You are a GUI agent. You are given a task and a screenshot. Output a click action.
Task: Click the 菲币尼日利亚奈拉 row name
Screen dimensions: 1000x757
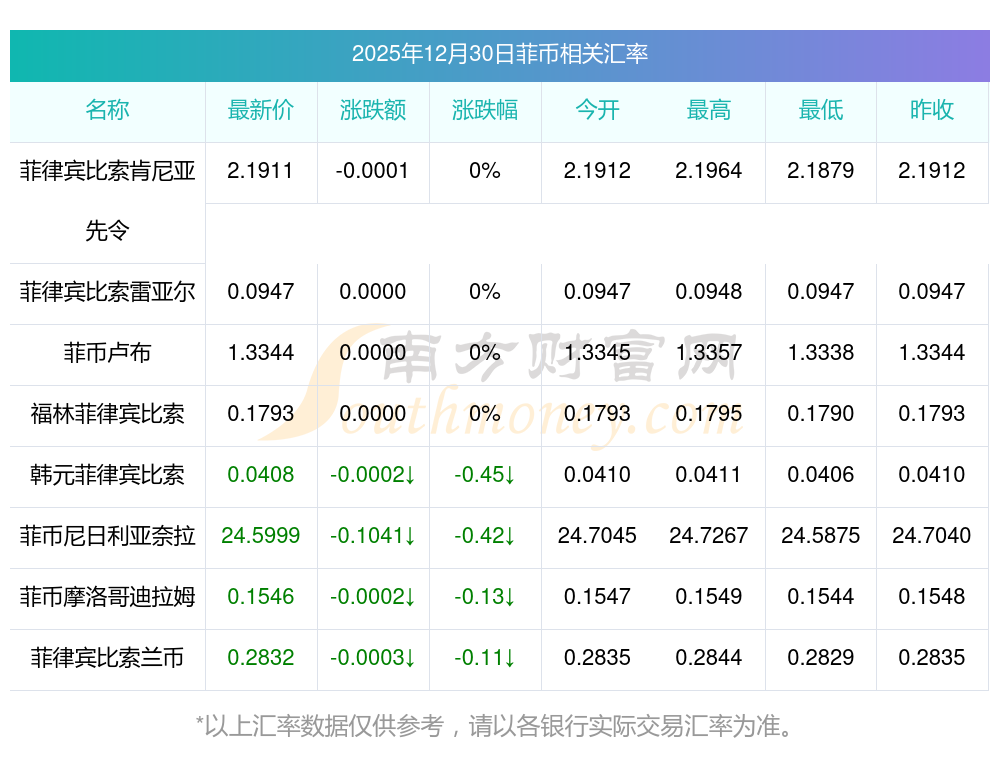pos(107,535)
